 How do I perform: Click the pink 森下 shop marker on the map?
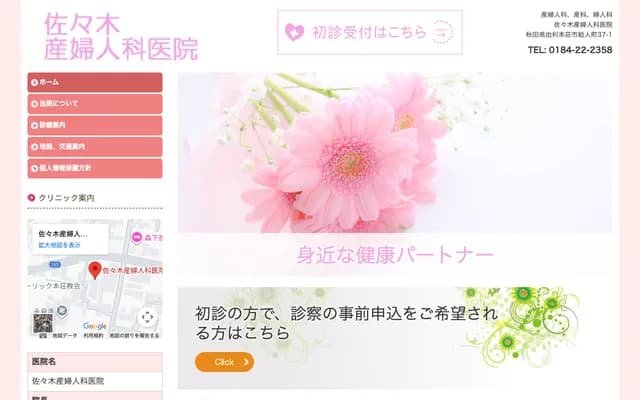click(137, 237)
